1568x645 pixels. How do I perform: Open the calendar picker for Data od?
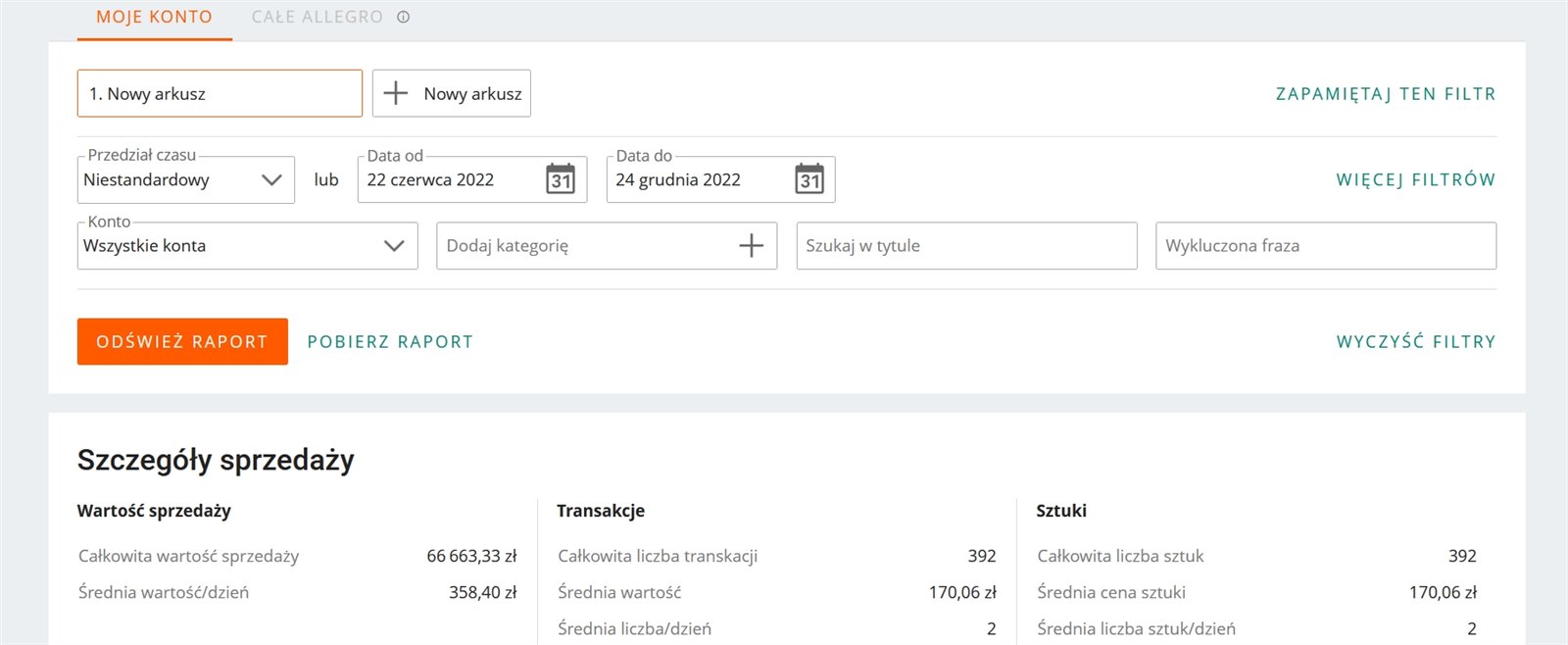(560, 179)
